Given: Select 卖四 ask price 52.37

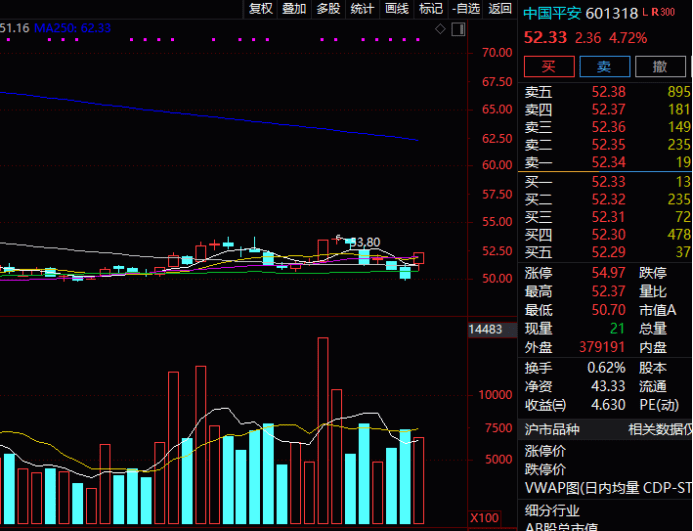Looking at the screenshot, I should (x=609, y=109).
